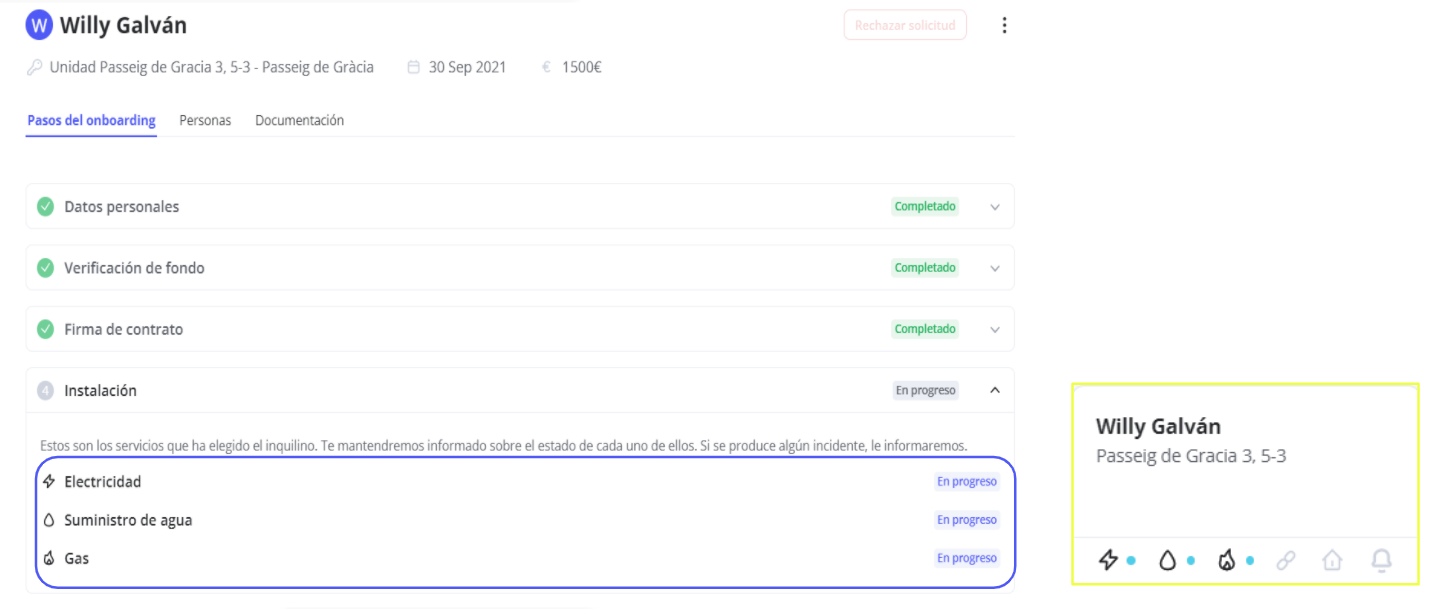
Task: Click the link chain icon in tenant card
Action: (x=1286, y=560)
